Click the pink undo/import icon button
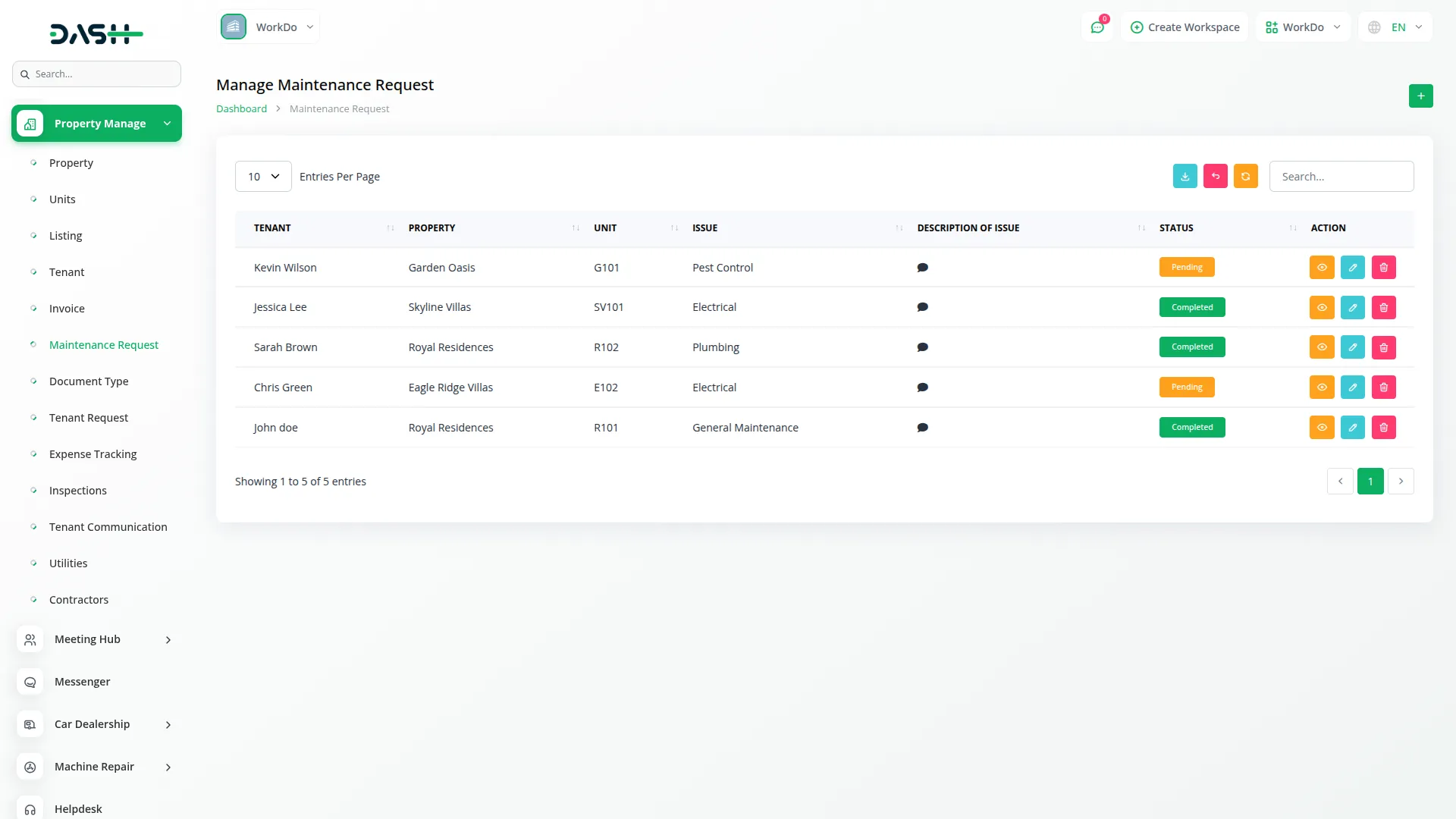The height and width of the screenshot is (819, 1456). tap(1215, 176)
